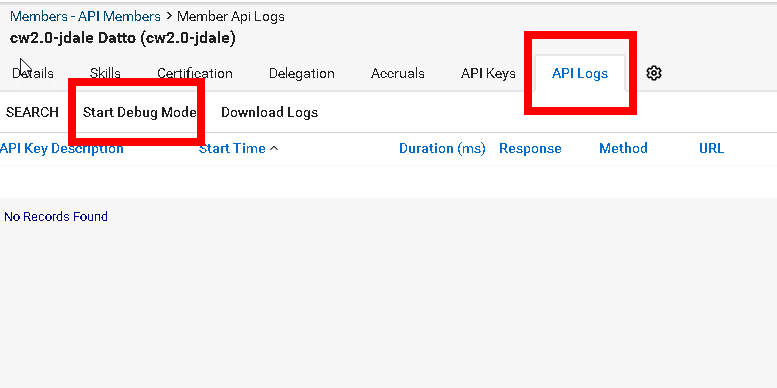Sort by the Response column header
Viewport: 777px width, 388px height.
coord(530,149)
